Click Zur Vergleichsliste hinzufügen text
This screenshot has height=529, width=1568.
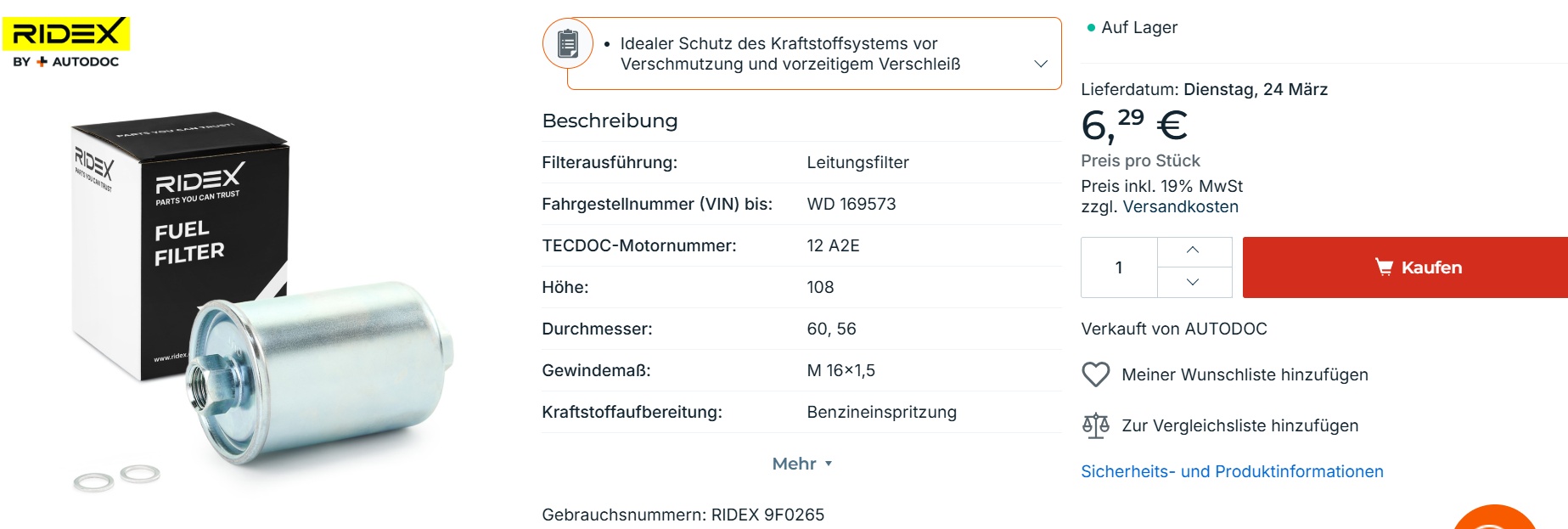[1239, 425]
